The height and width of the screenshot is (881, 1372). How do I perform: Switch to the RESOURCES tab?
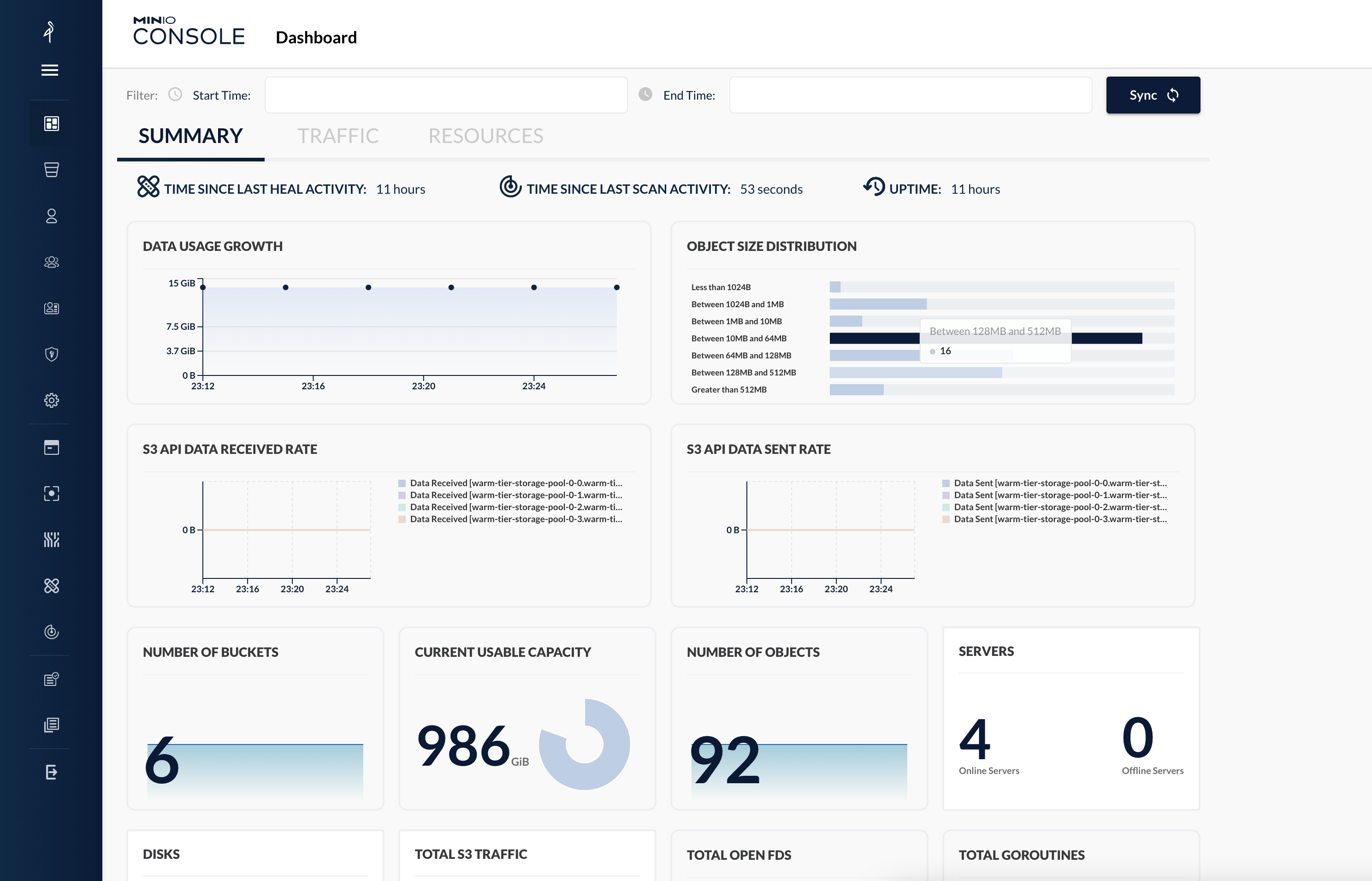pyautogui.click(x=485, y=136)
